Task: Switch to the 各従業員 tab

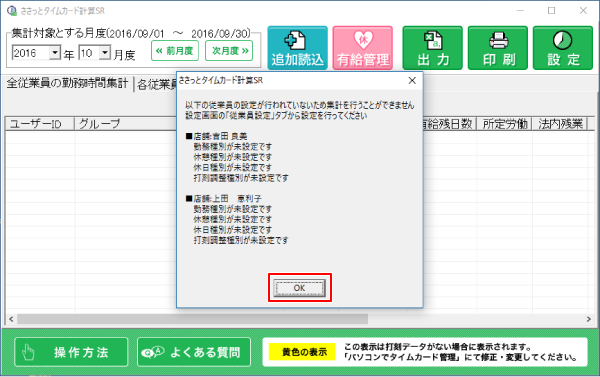Action: click(156, 84)
